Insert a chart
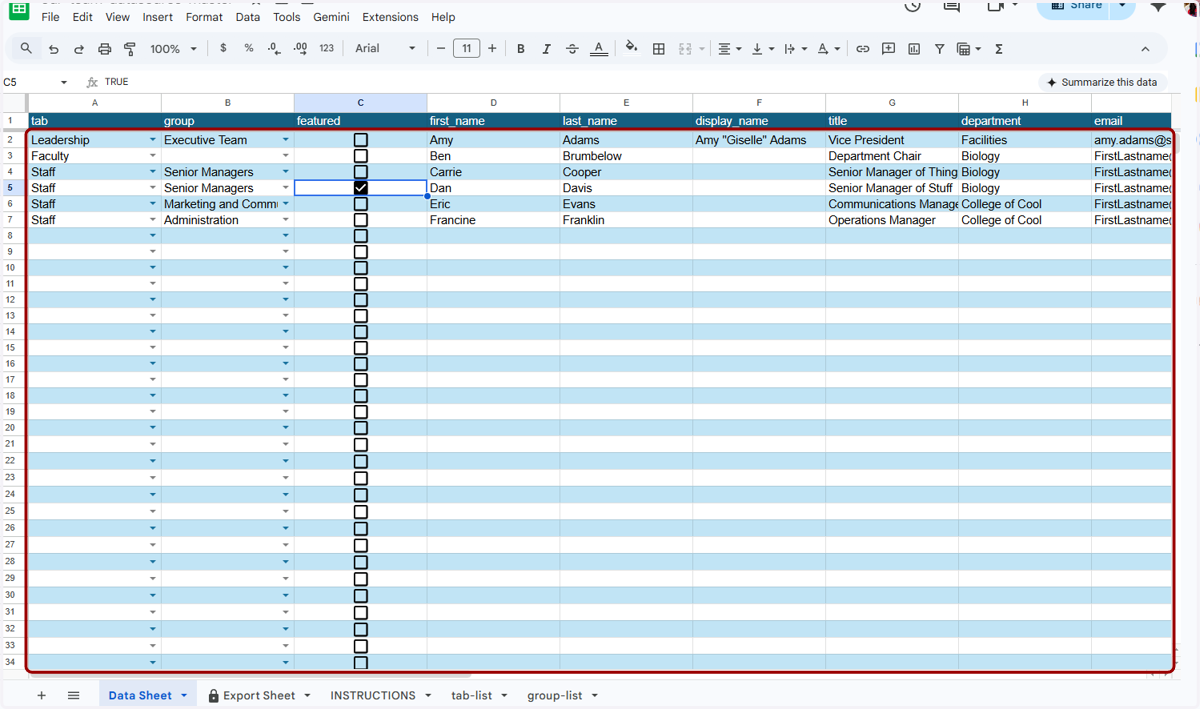Viewport: 1200px width, 709px height. click(x=914, y=48)
